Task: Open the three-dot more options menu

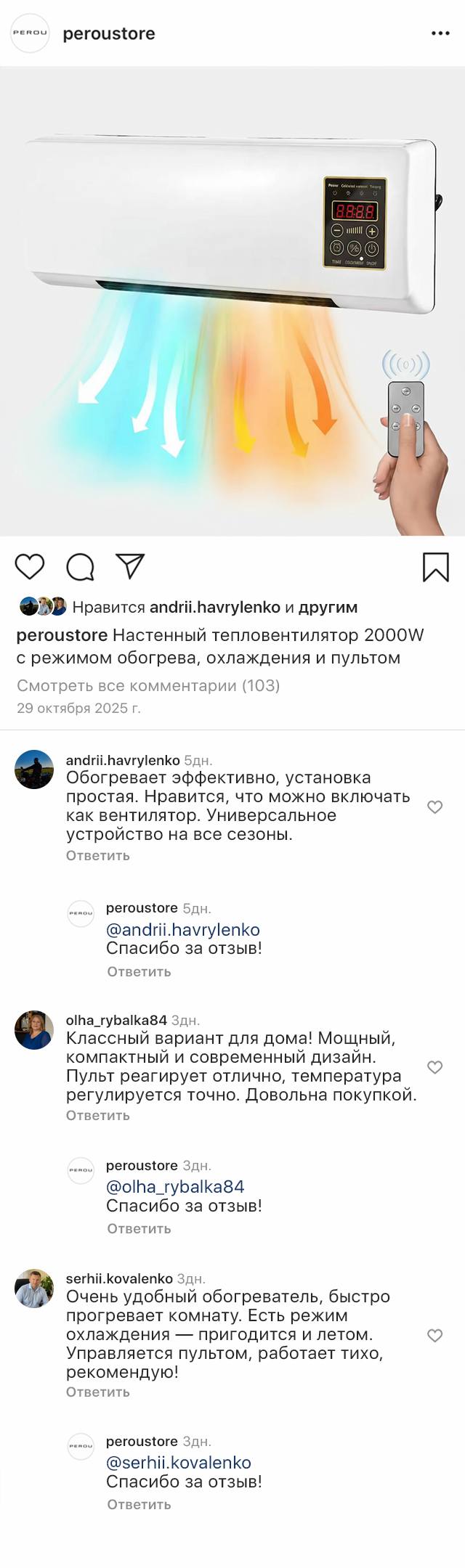Action: click(x=440, y=33)
